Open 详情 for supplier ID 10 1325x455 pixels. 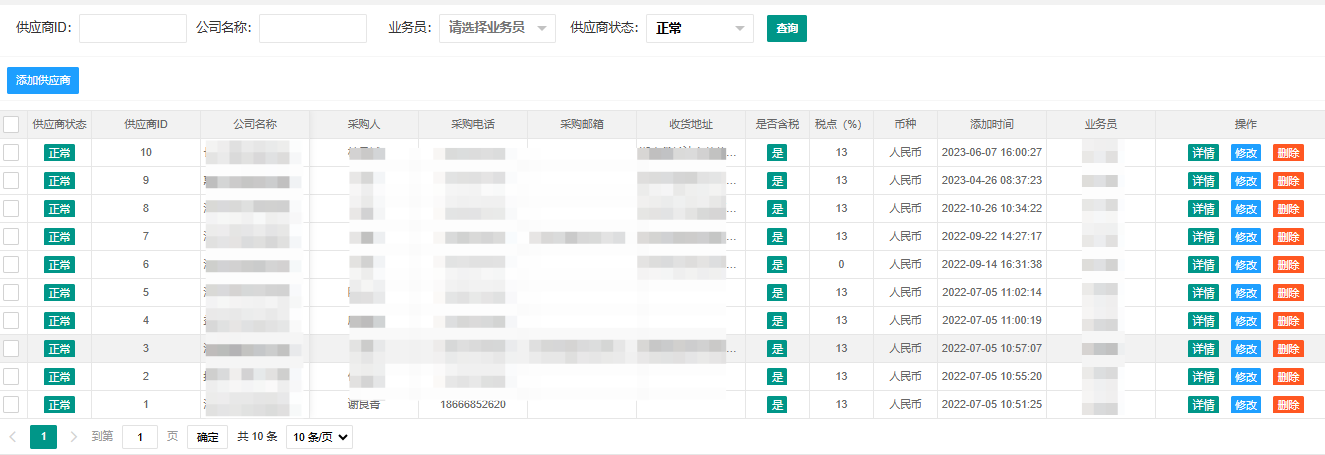click(1203, 153)
